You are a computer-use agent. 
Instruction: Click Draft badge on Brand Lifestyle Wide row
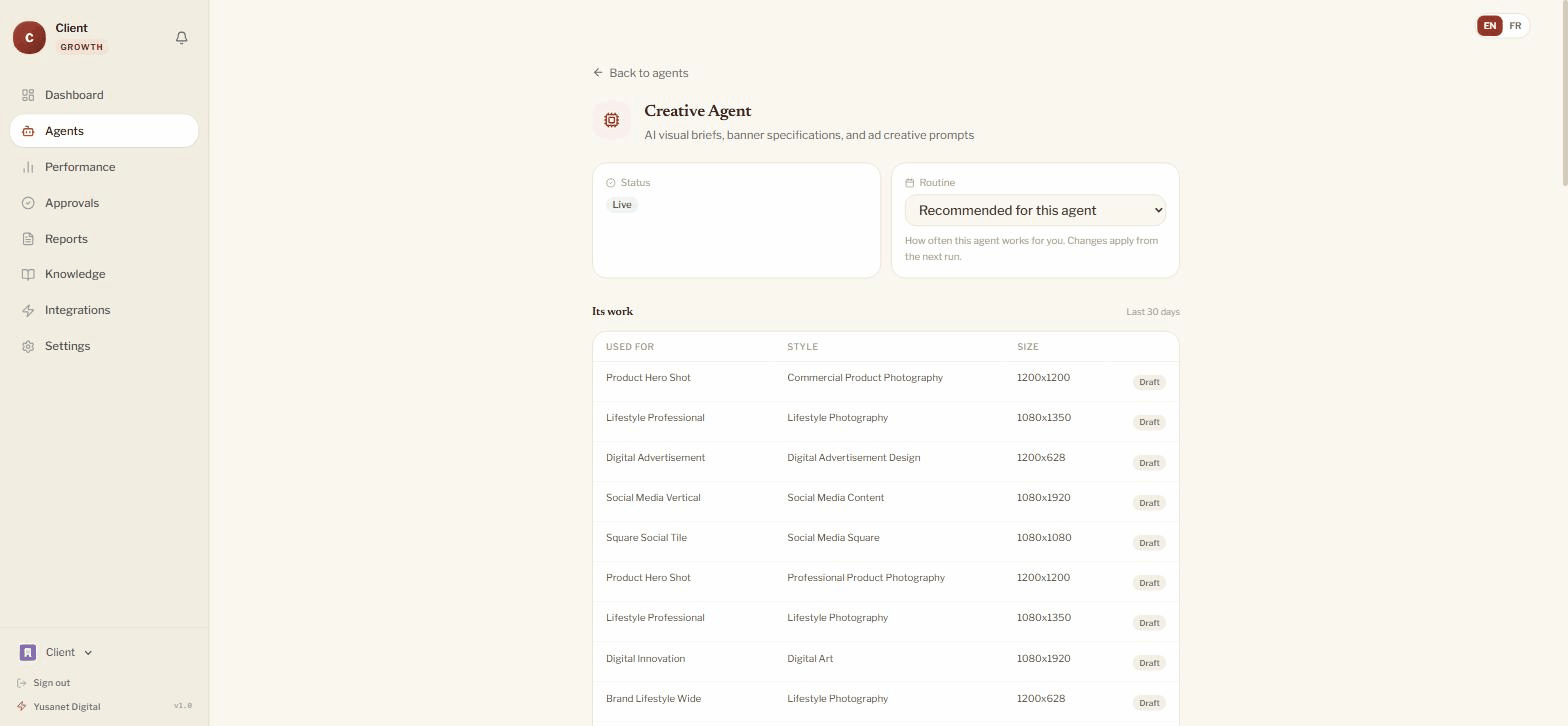pos(1149,703)
